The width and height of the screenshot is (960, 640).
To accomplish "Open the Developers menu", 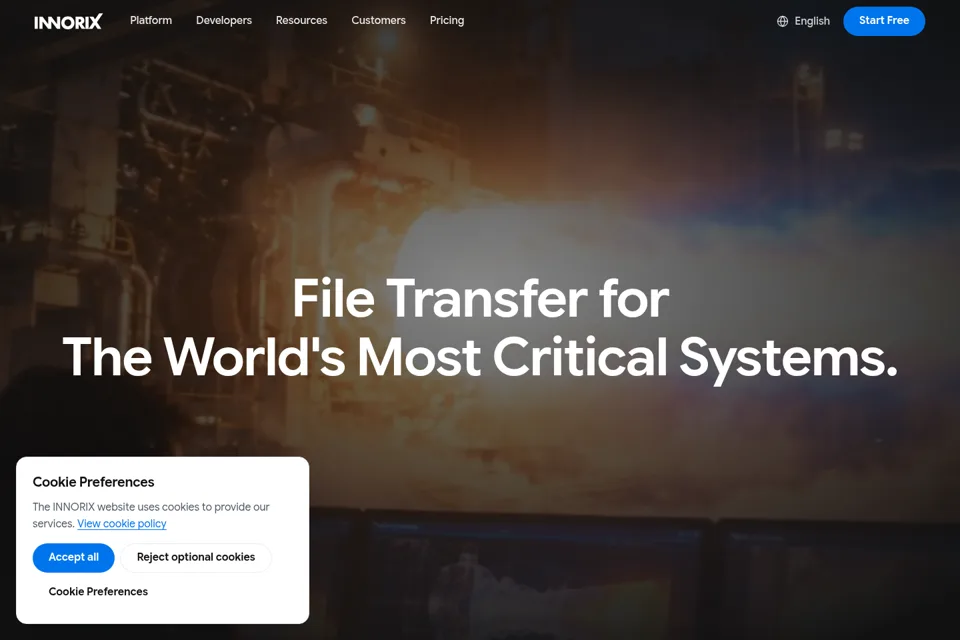I will (223, 20).
